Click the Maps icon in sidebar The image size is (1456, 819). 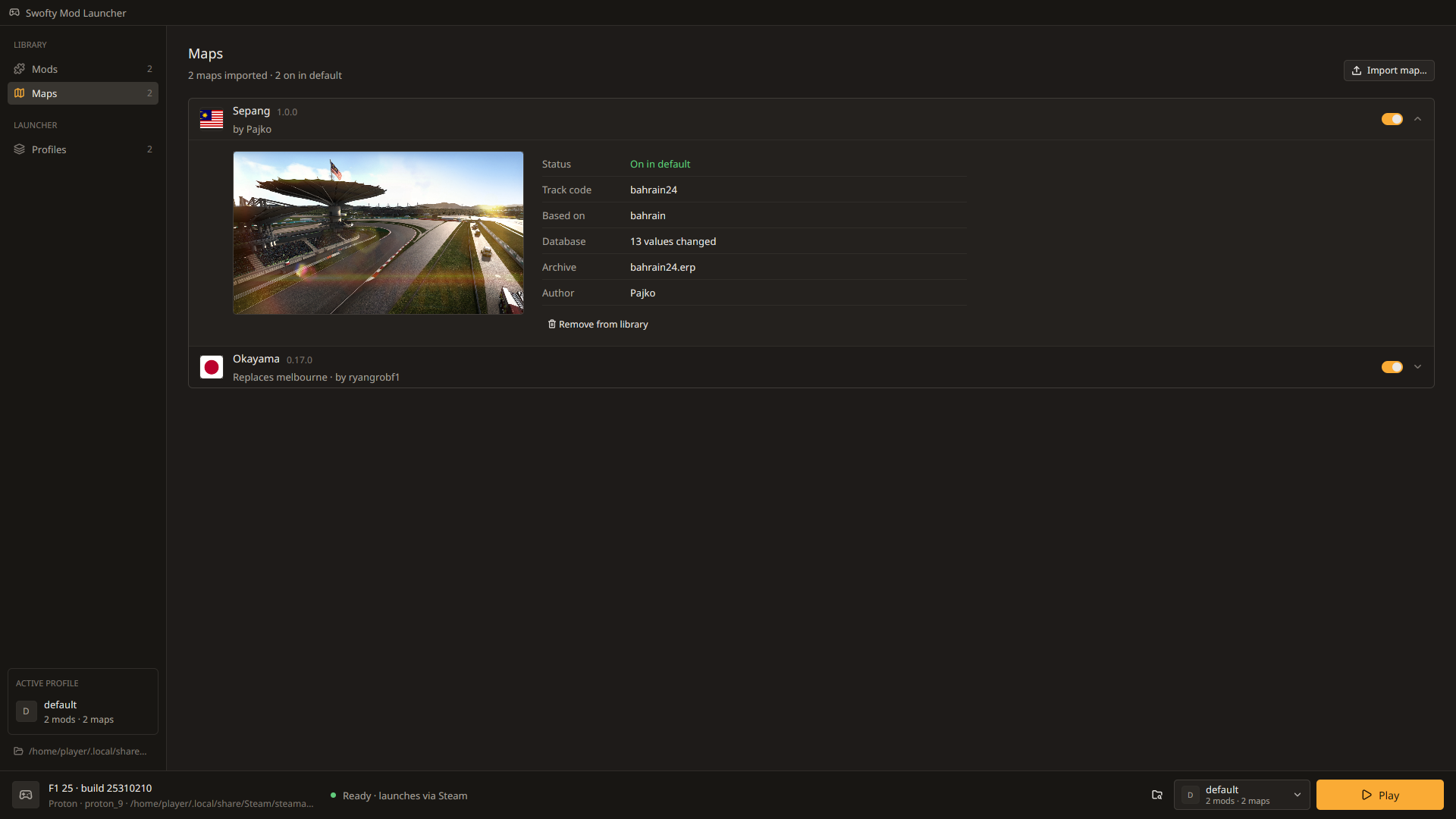pos(20,93)
